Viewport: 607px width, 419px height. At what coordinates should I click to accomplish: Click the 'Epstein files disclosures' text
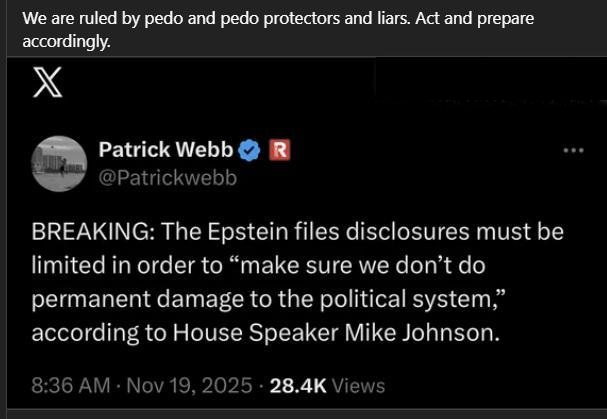coord(339,232)
